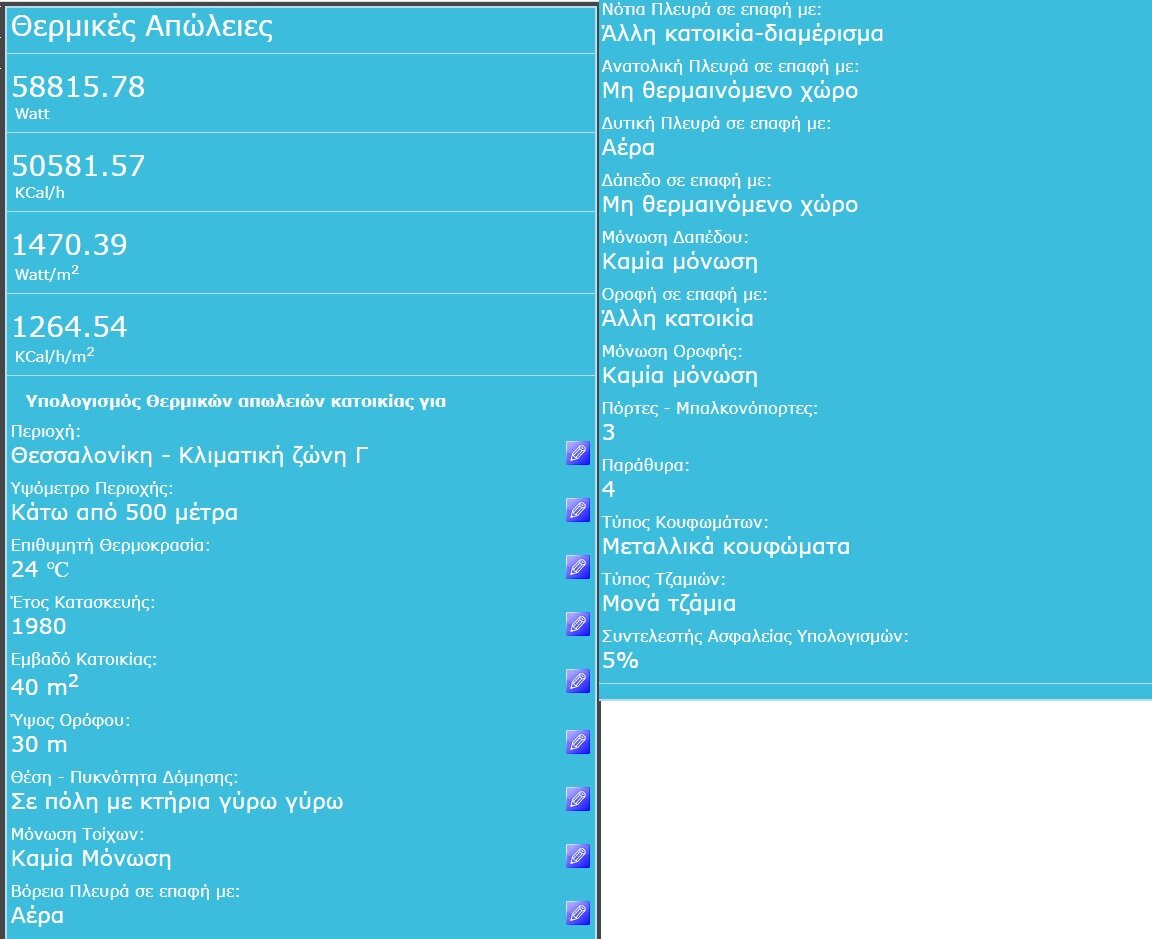Click the 40 m² area value
1152x939 pixels.
tap(44, 685)
